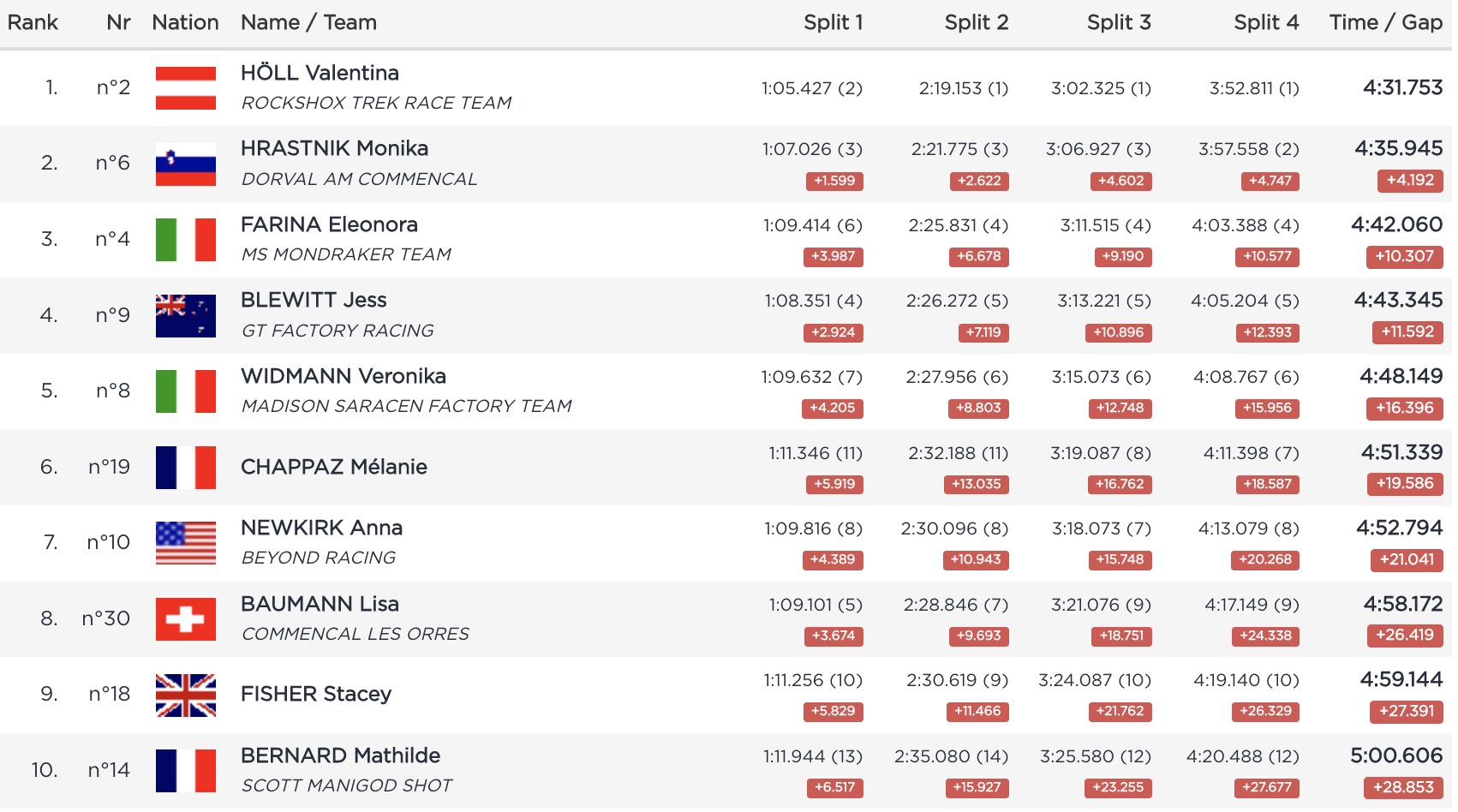Click the Split 1 column header
Screen dimensions: 1458x812
pyautogui.click(x=833, y=23)
